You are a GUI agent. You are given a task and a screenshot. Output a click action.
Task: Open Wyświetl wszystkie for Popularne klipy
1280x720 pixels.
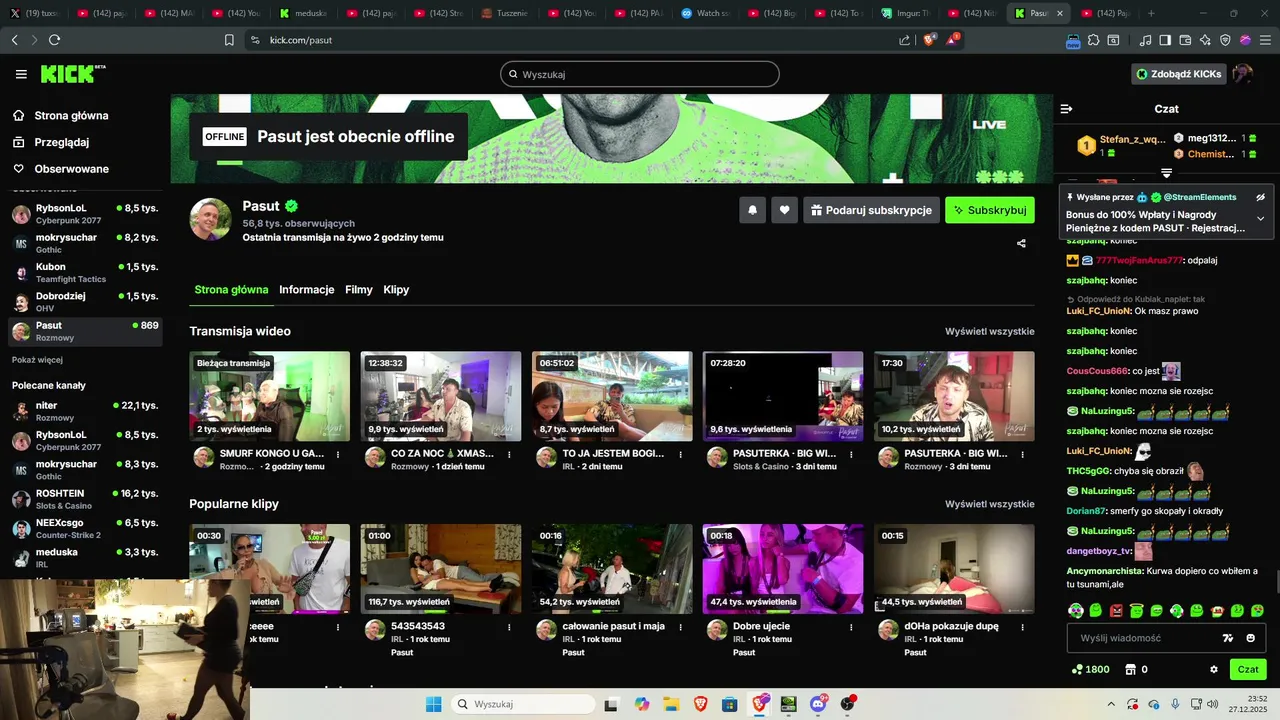click(989, 504)
